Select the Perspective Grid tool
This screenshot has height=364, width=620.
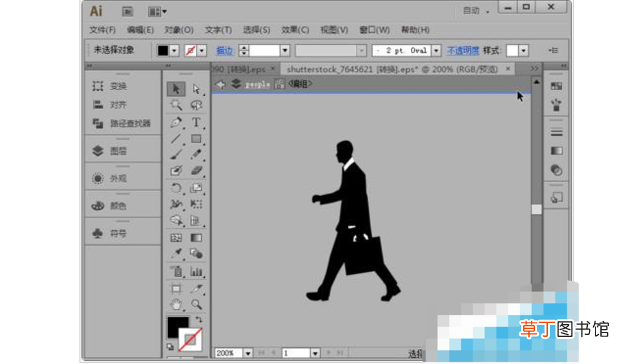click(x=196, y=220)
